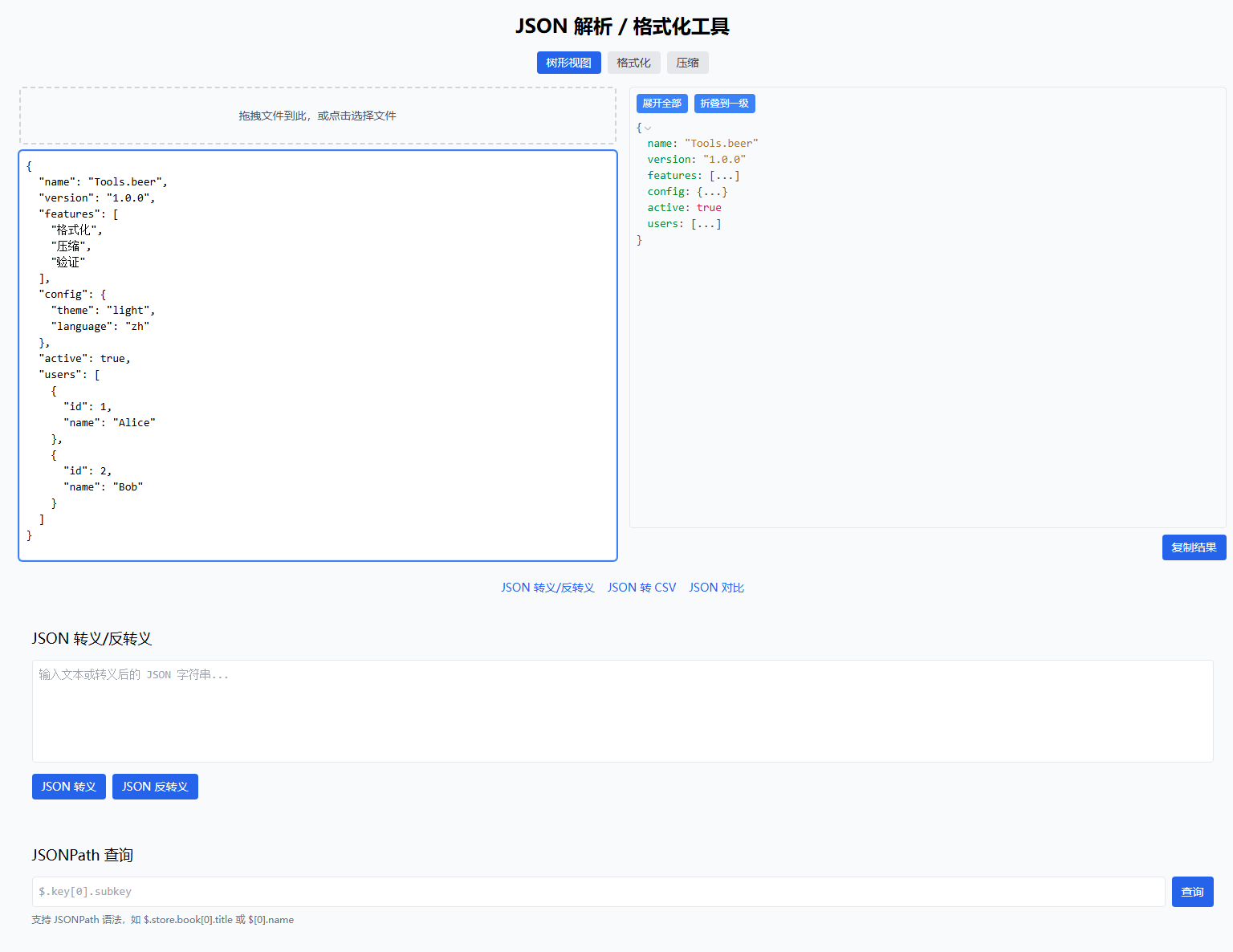This screenshot has width=1233, height=952.
Task: Click the 查询 button to run JSONPath
Action: tap(1192, 891)
